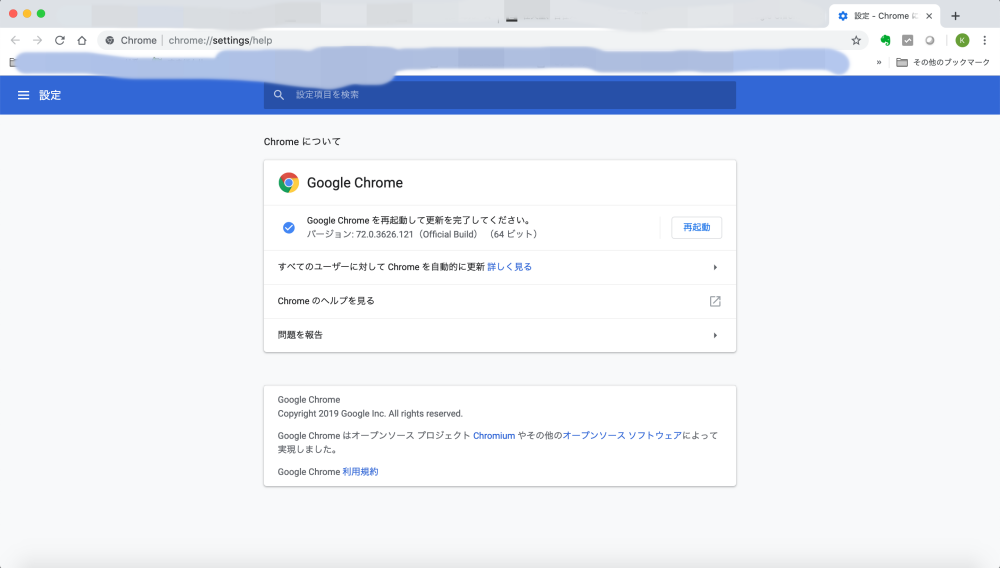Open the その他のブックマーク folder
Image resolution: width=1000 pixels, height=568 pixels.
tap(943, 62)
